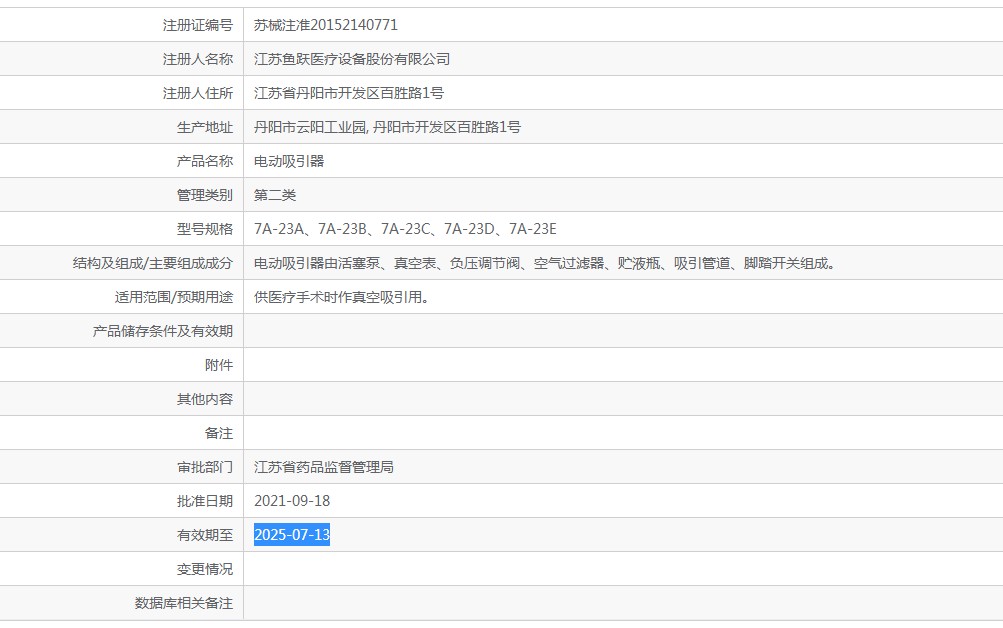
Task: Click the 注册证编号 label
Action: [198, 25]
